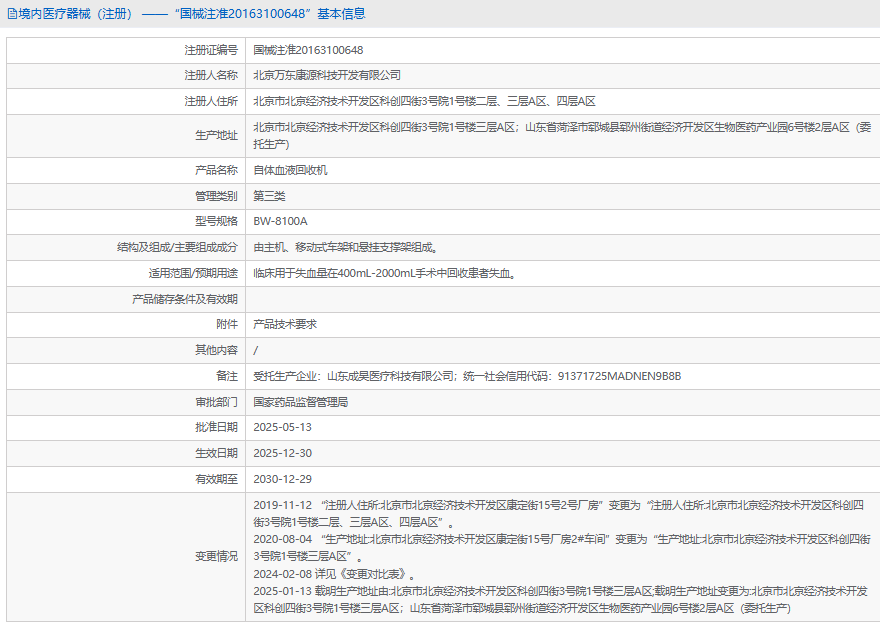Select the approval date 2025-05-13
Viewport: 880px width, 622px height.
(282, 427)
